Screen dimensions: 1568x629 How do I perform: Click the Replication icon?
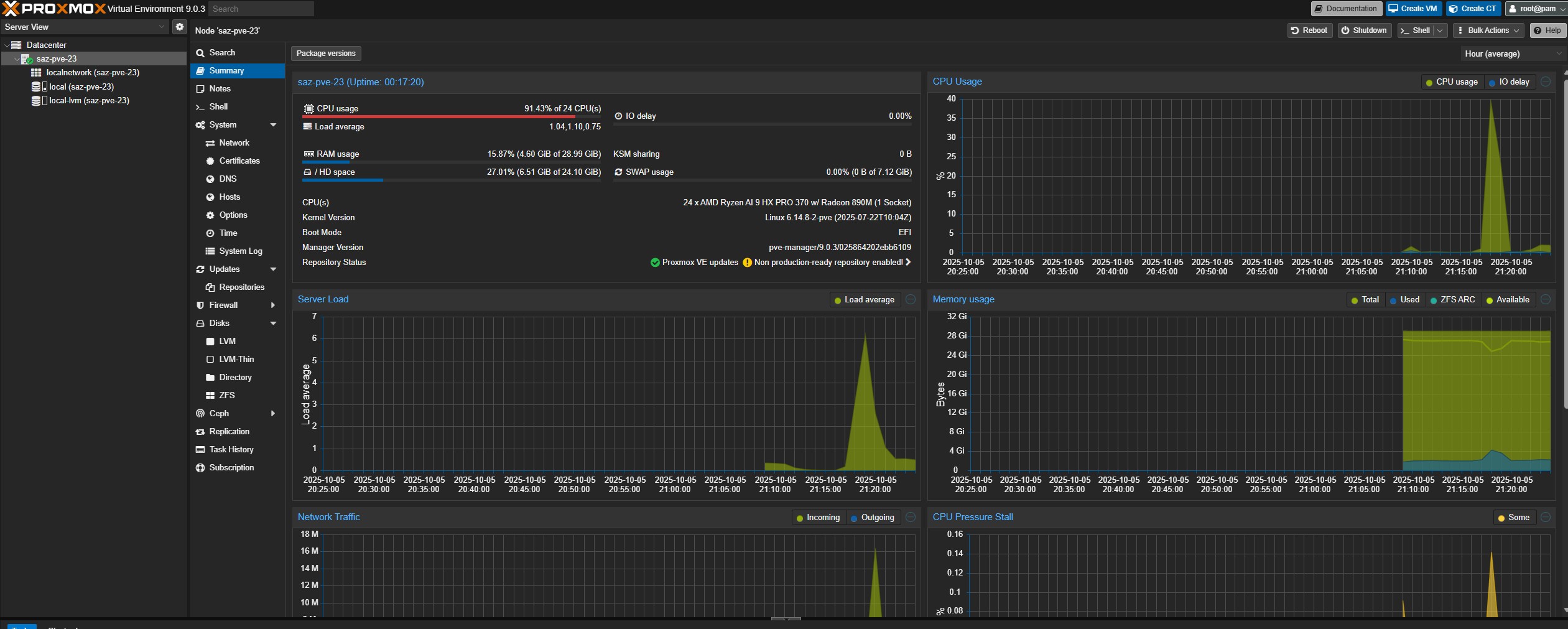pyautogui.click(x=200, y=432)
